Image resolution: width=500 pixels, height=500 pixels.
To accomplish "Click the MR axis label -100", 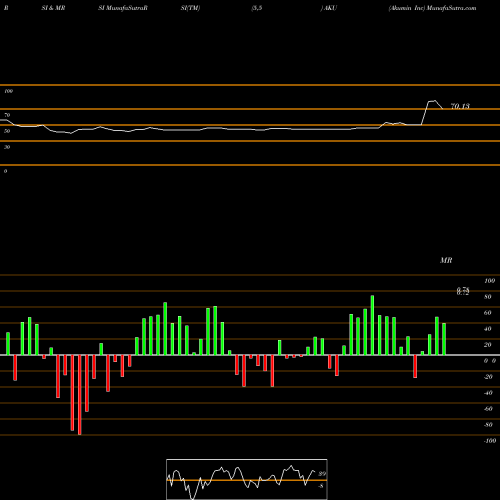I will pyautogui.click(x=490, y=441).
